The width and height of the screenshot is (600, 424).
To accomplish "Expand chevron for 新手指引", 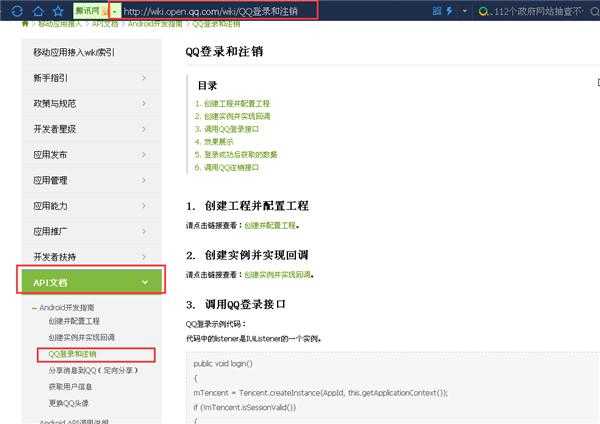I will tap(144, 78).
